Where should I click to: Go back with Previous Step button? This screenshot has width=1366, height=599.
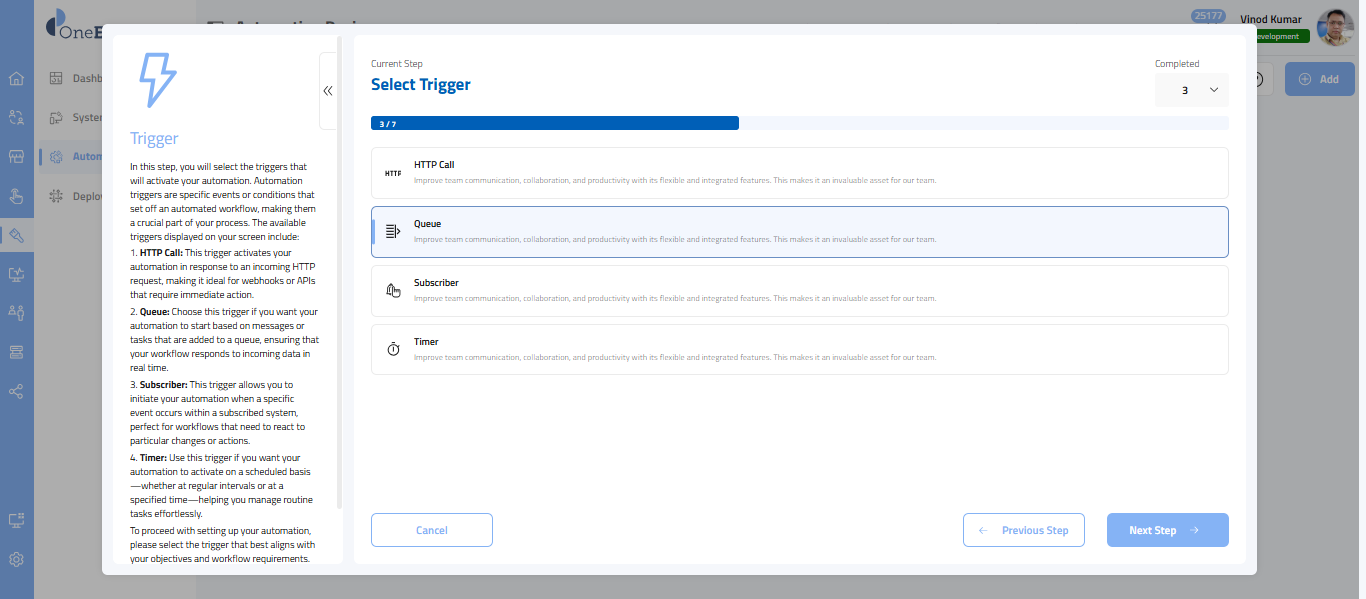coord(1024,530)
